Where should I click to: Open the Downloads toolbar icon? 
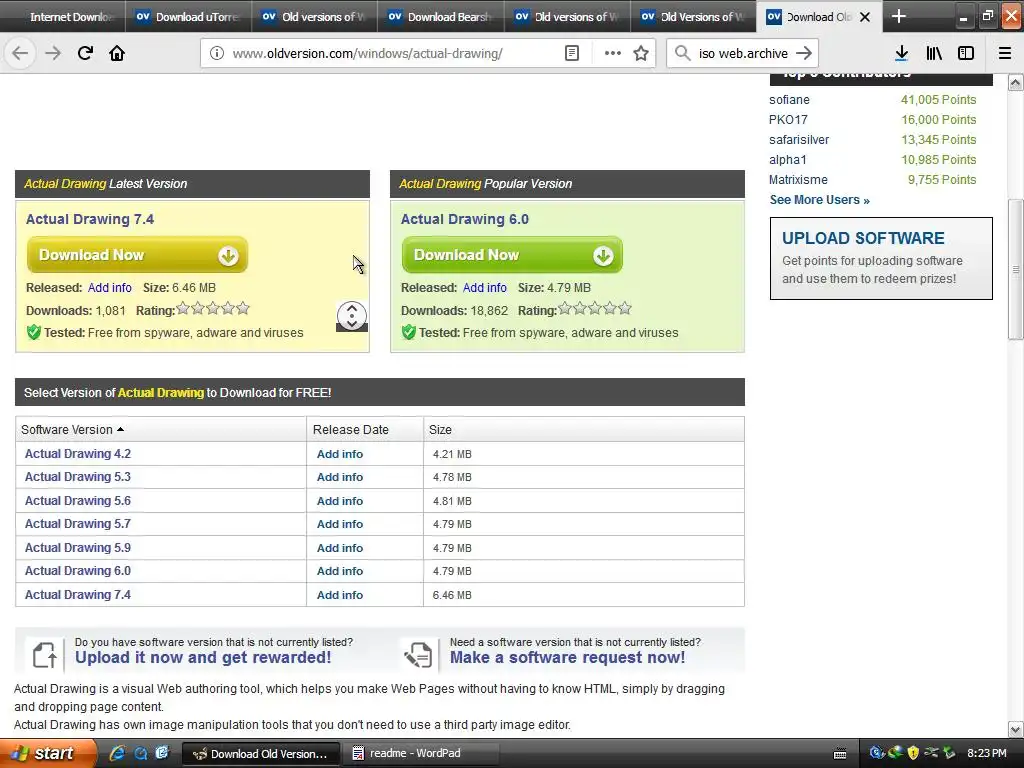pyautogui.click(x=902, y=54)
